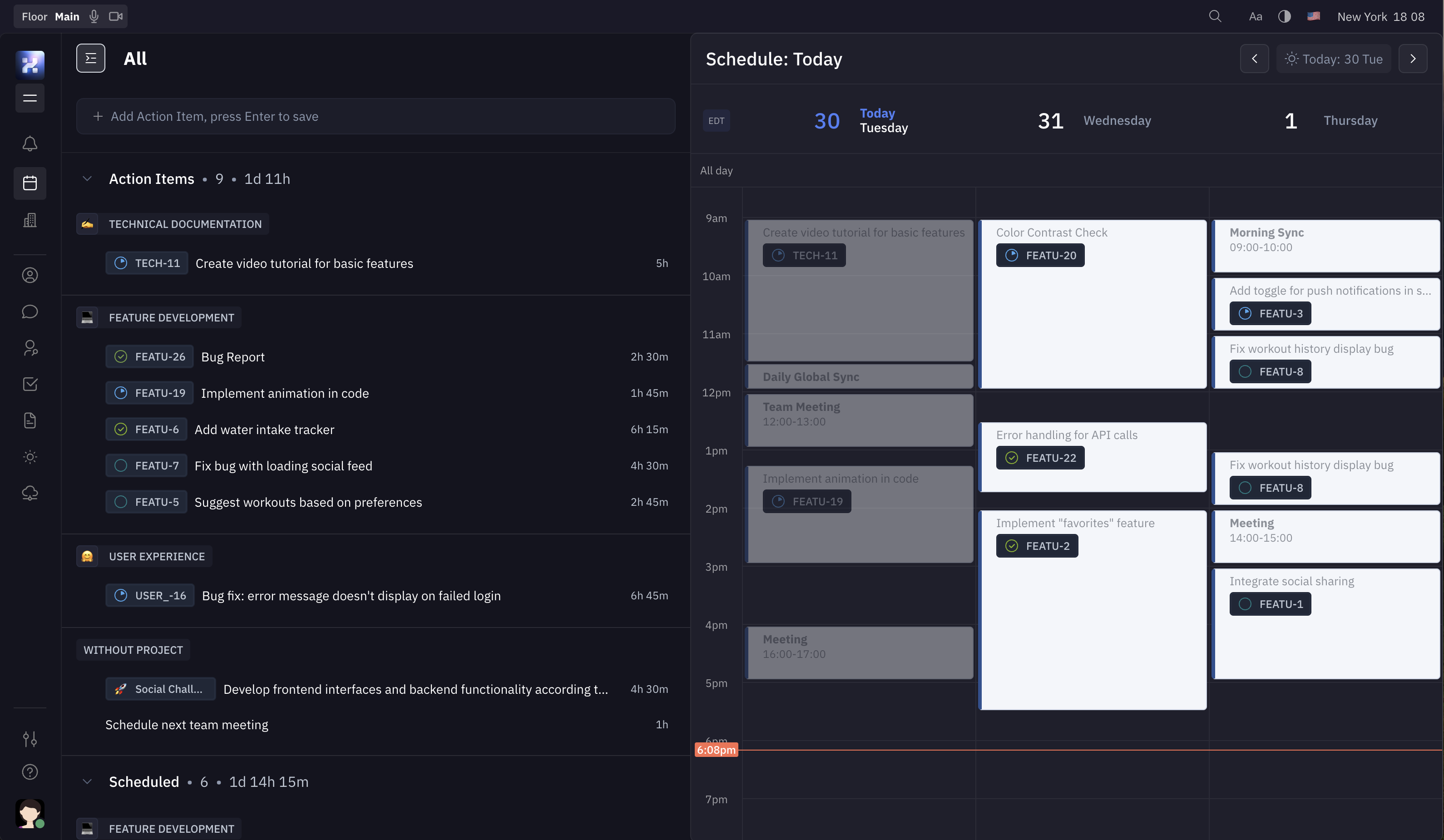The image size is (1444, 840).
Task: Open the settings sliders icon near sidebar bottom
Action: [30, 739]
